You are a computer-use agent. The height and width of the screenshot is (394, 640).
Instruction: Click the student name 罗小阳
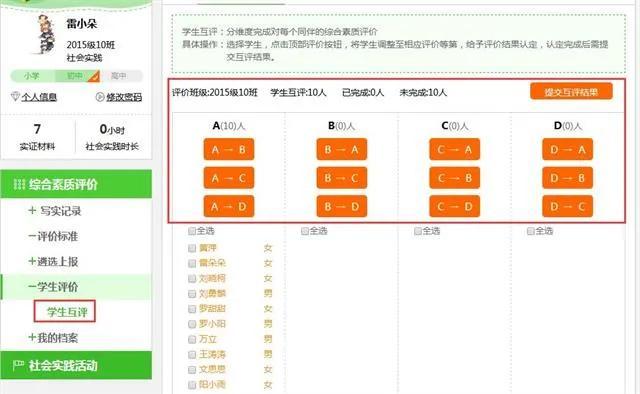point(212,324)
